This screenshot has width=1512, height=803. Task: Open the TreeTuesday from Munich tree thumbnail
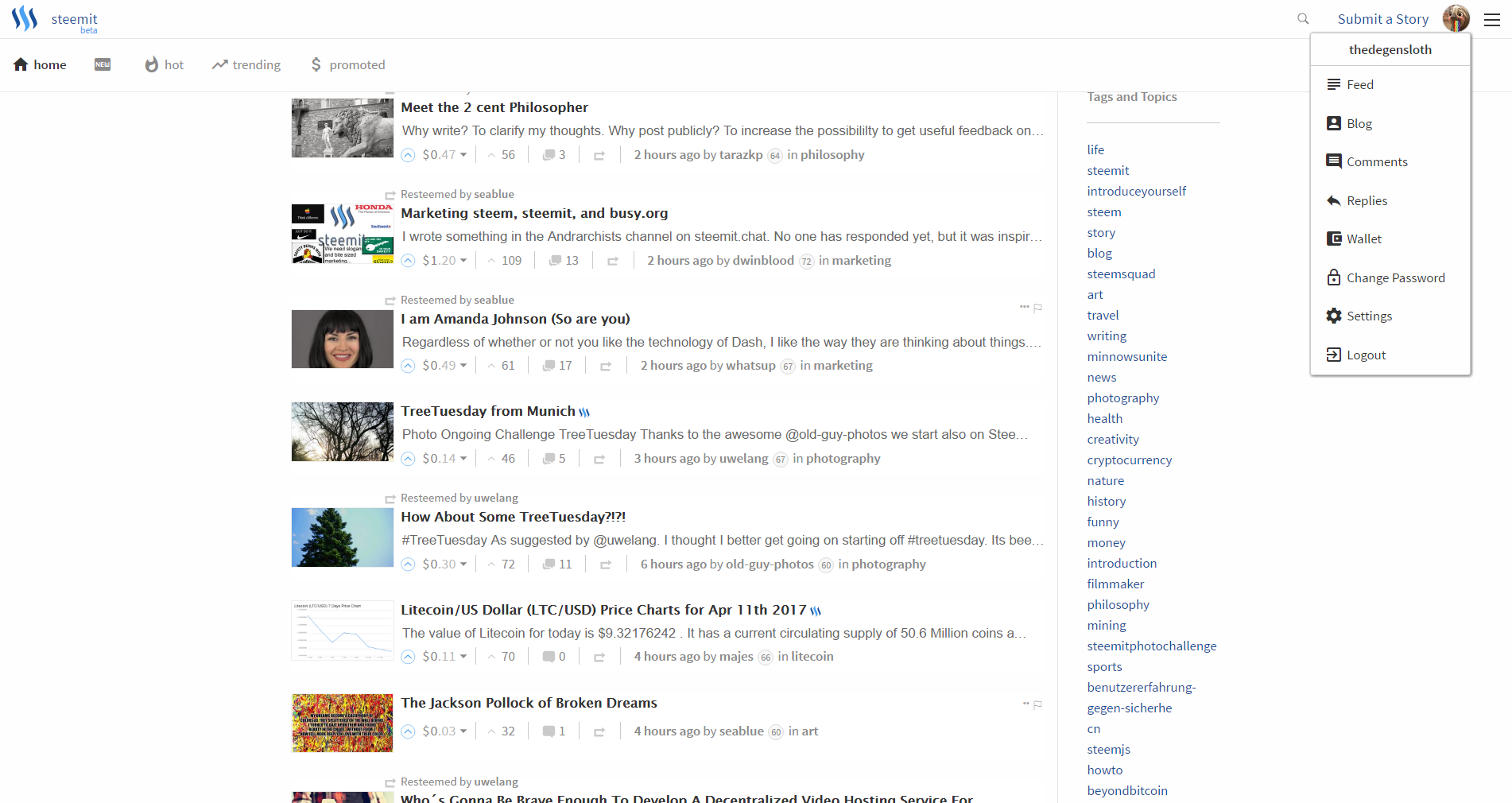(x=343, y=432)
